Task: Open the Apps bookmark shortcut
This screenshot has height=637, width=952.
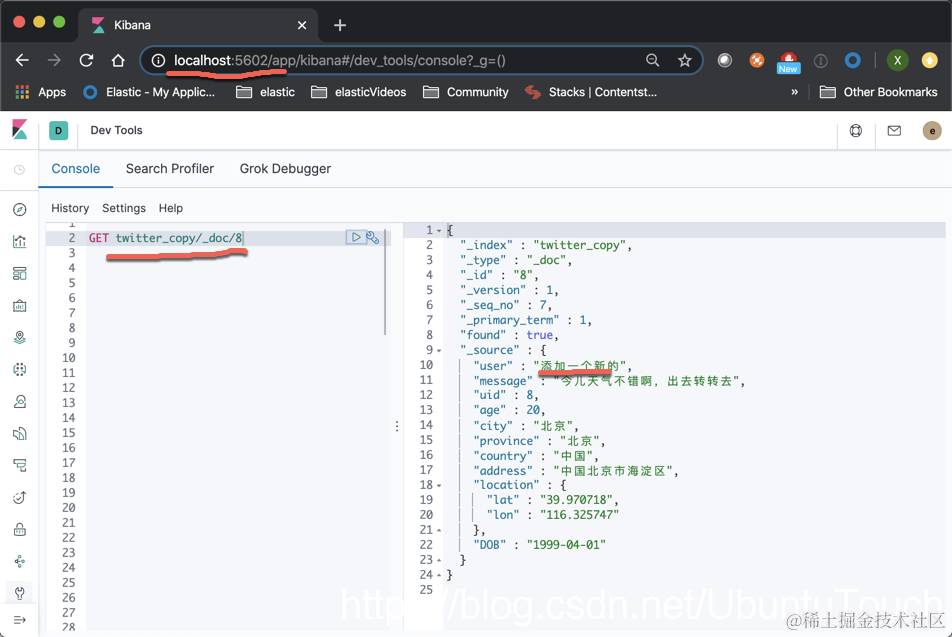Action: click(40, 92)
